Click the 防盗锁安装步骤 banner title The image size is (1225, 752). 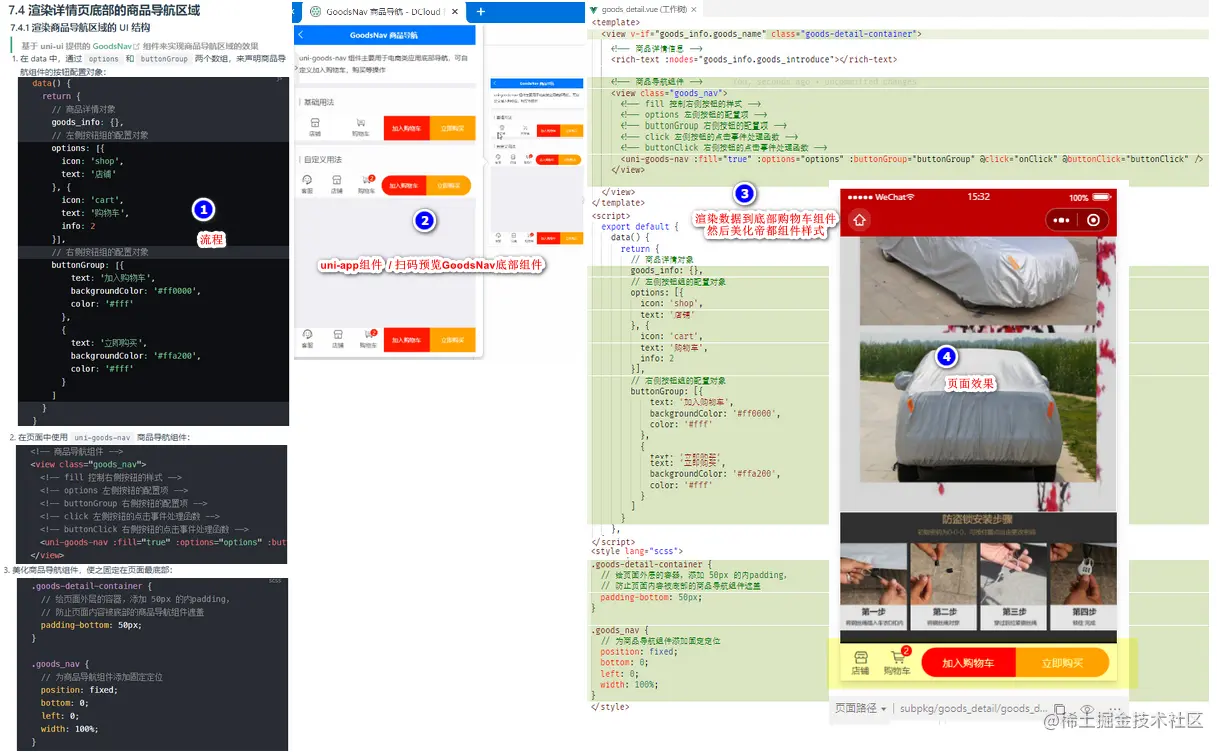coord(977,520)
